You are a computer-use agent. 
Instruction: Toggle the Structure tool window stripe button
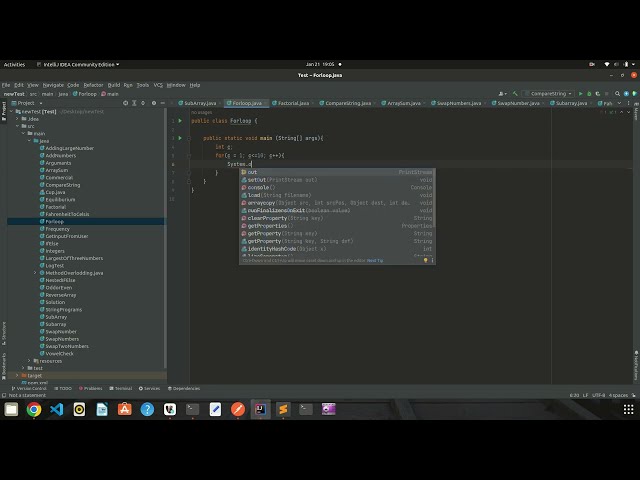4,333
